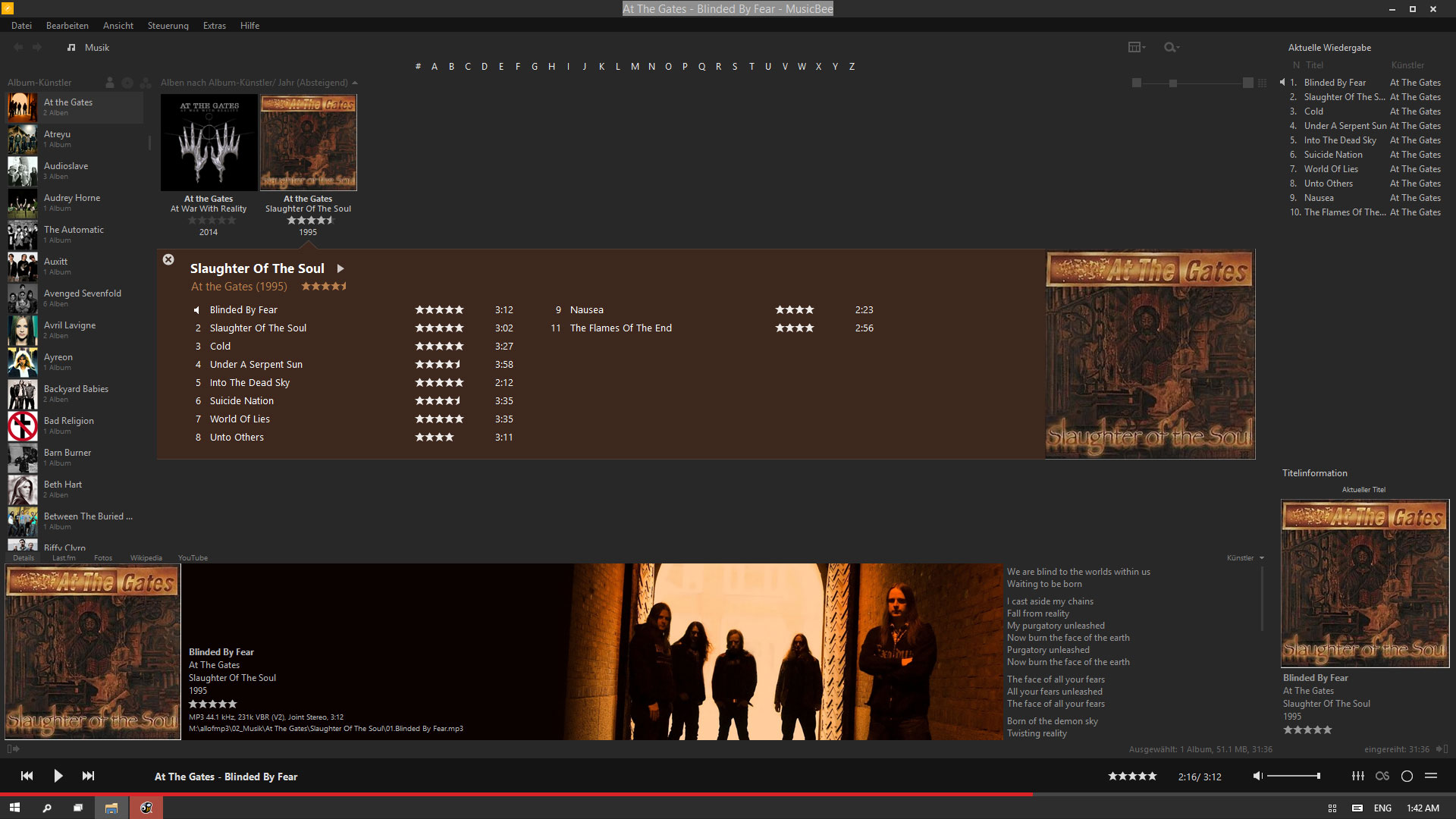Image resolution: width=1456 pixels, height=819 pixels.
Task: Switch left panel to artist view icon
Action: click(110, 83)
